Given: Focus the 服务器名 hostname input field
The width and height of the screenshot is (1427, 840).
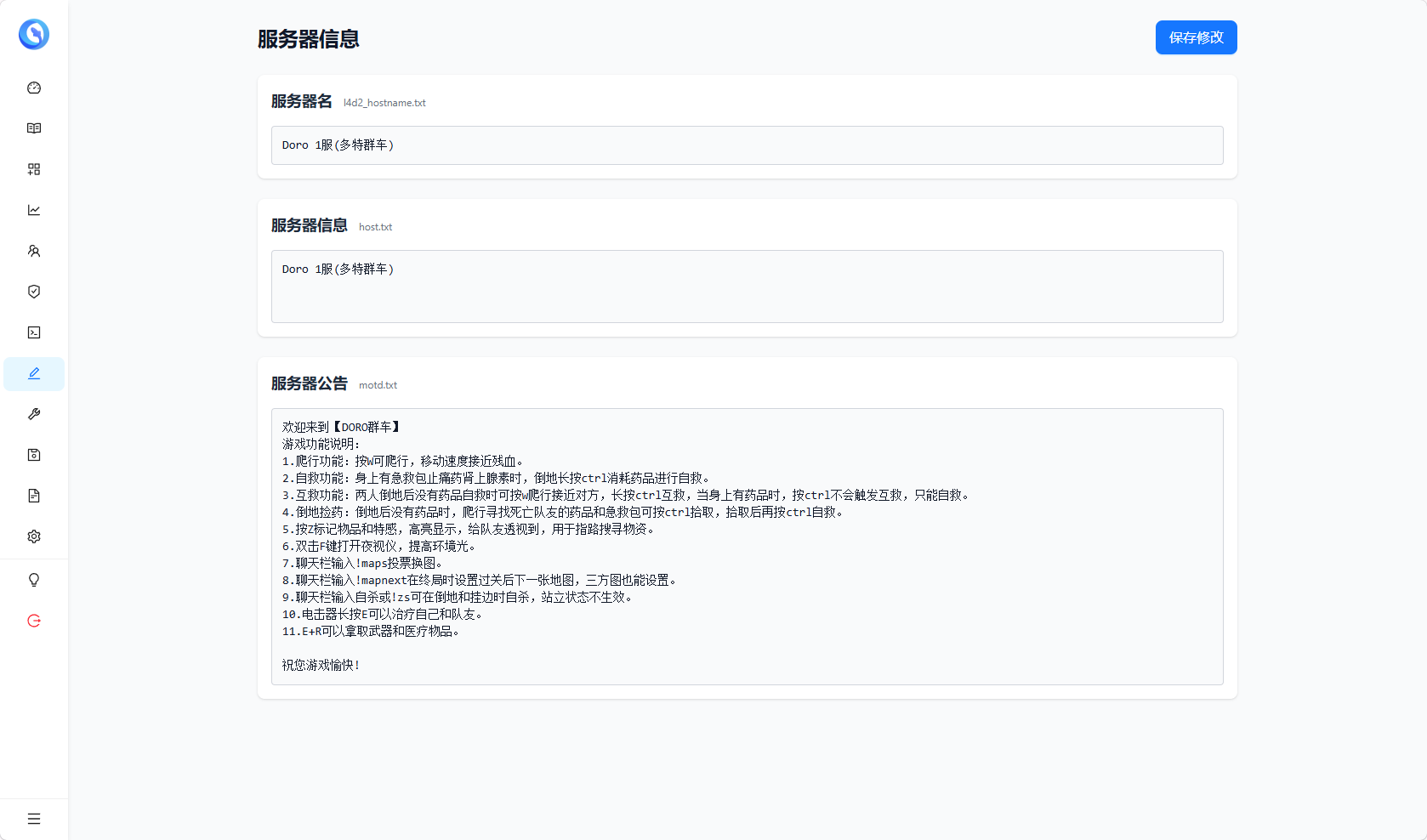Looking at the screenshot, I should (x=747, y=145).
